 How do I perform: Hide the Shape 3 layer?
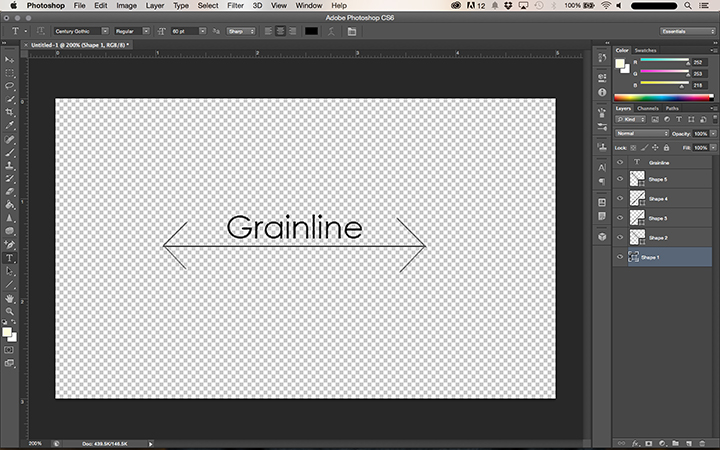pos(619,218)
